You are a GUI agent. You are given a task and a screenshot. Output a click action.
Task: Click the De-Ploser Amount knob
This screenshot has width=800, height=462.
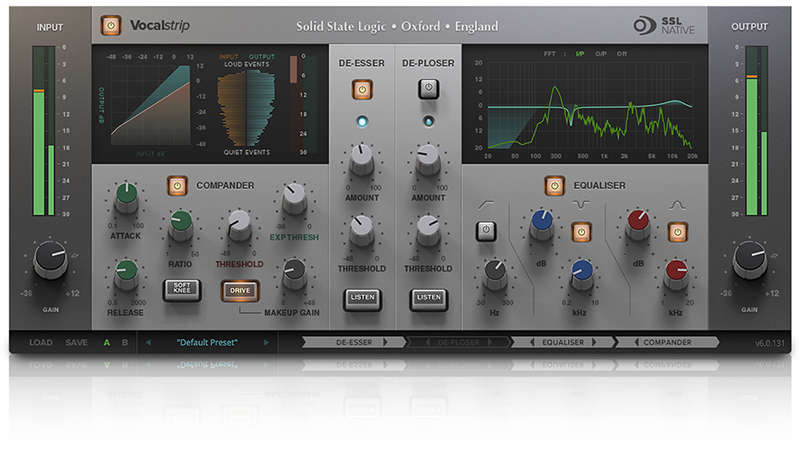429,160
